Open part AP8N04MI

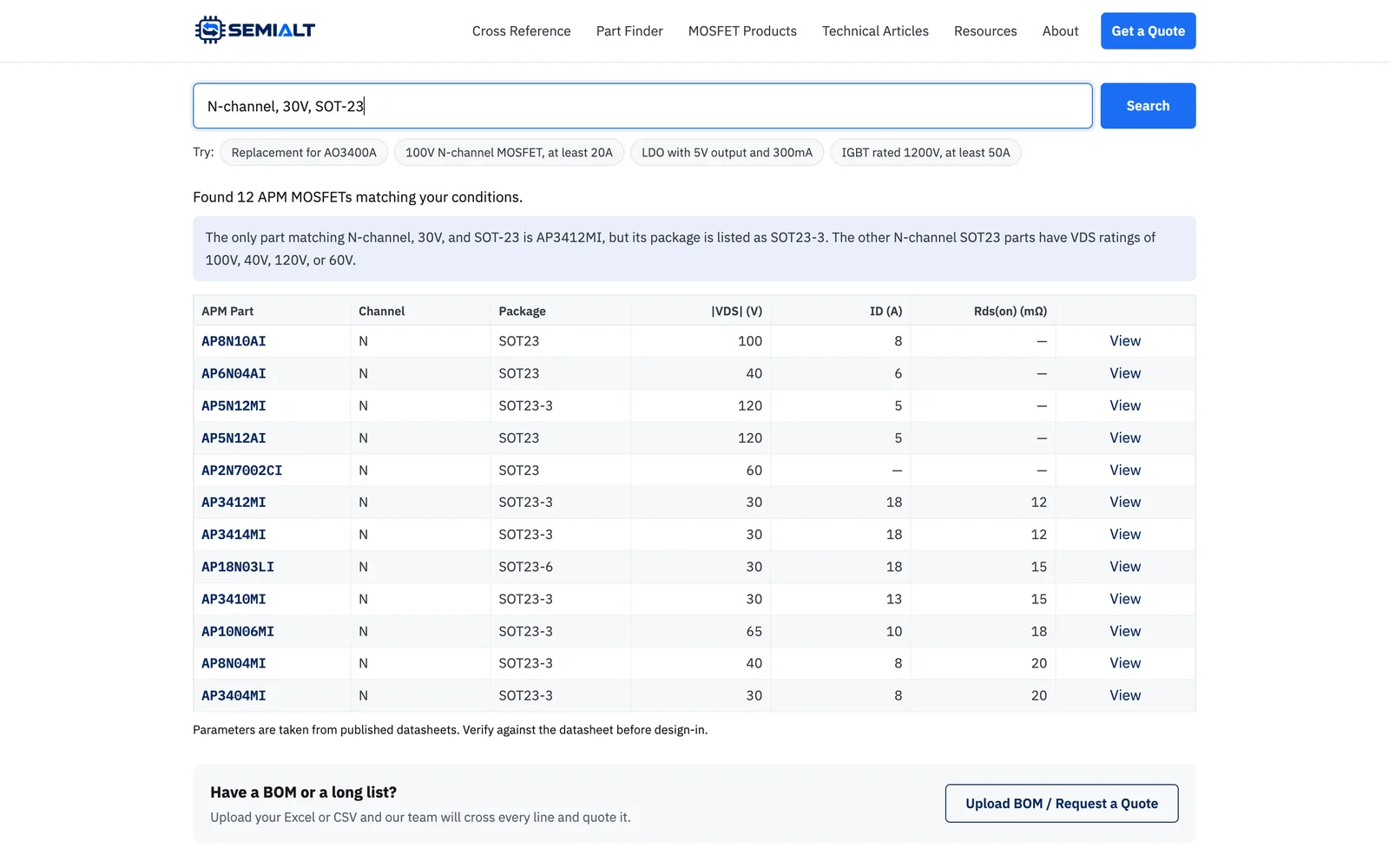[x=234, y=663]
